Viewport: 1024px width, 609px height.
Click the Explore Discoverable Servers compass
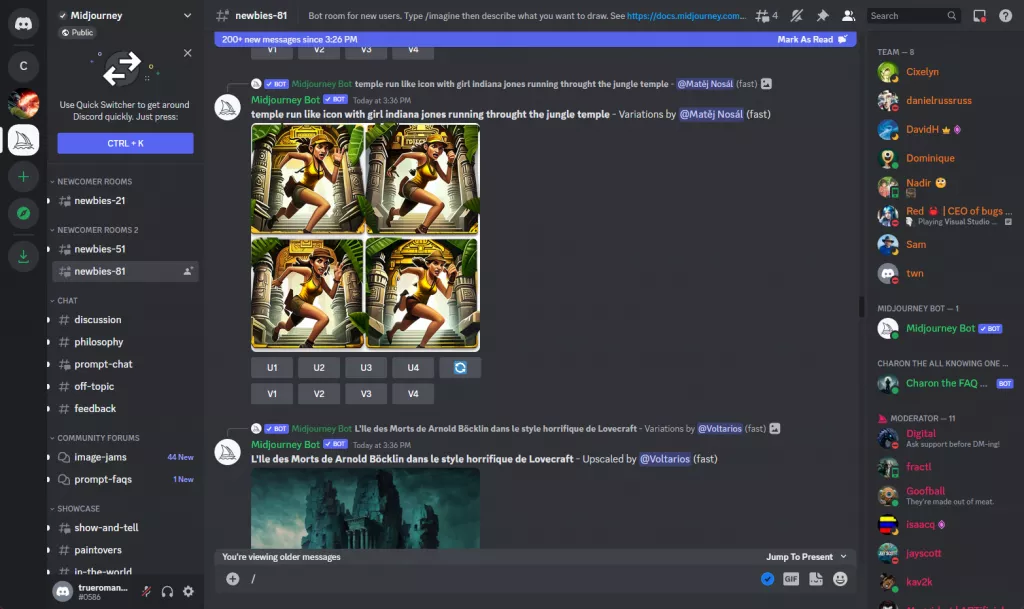tap(23, 213)
